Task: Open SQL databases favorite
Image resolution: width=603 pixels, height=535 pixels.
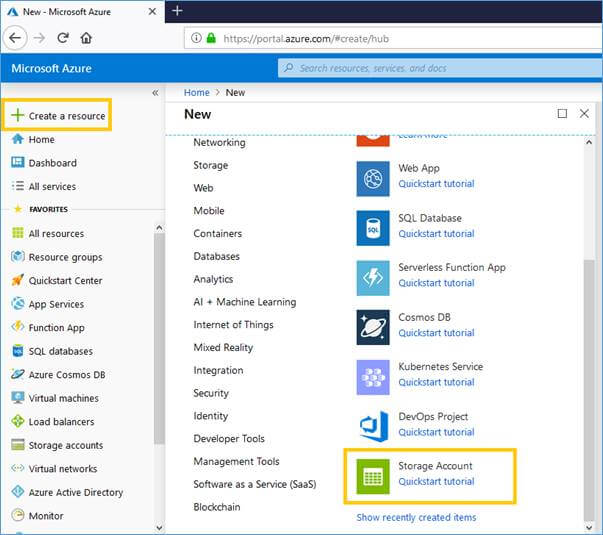Action: click(x=52, y=351)
